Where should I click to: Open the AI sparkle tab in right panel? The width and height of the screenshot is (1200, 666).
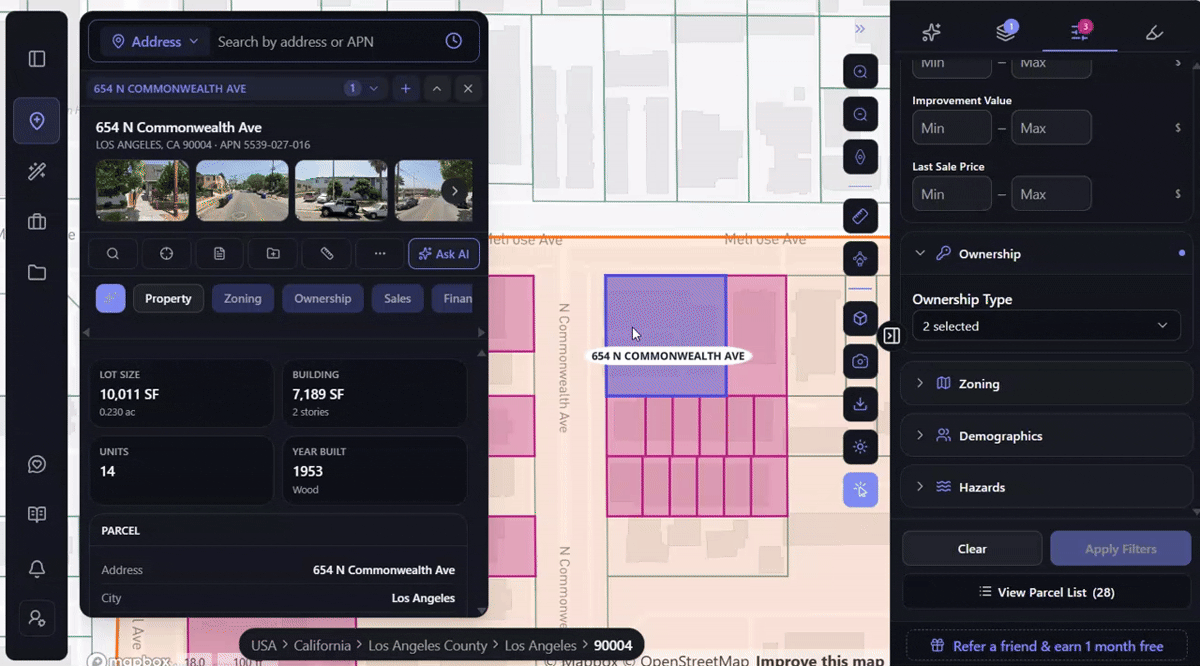click(x=931, y=32)
